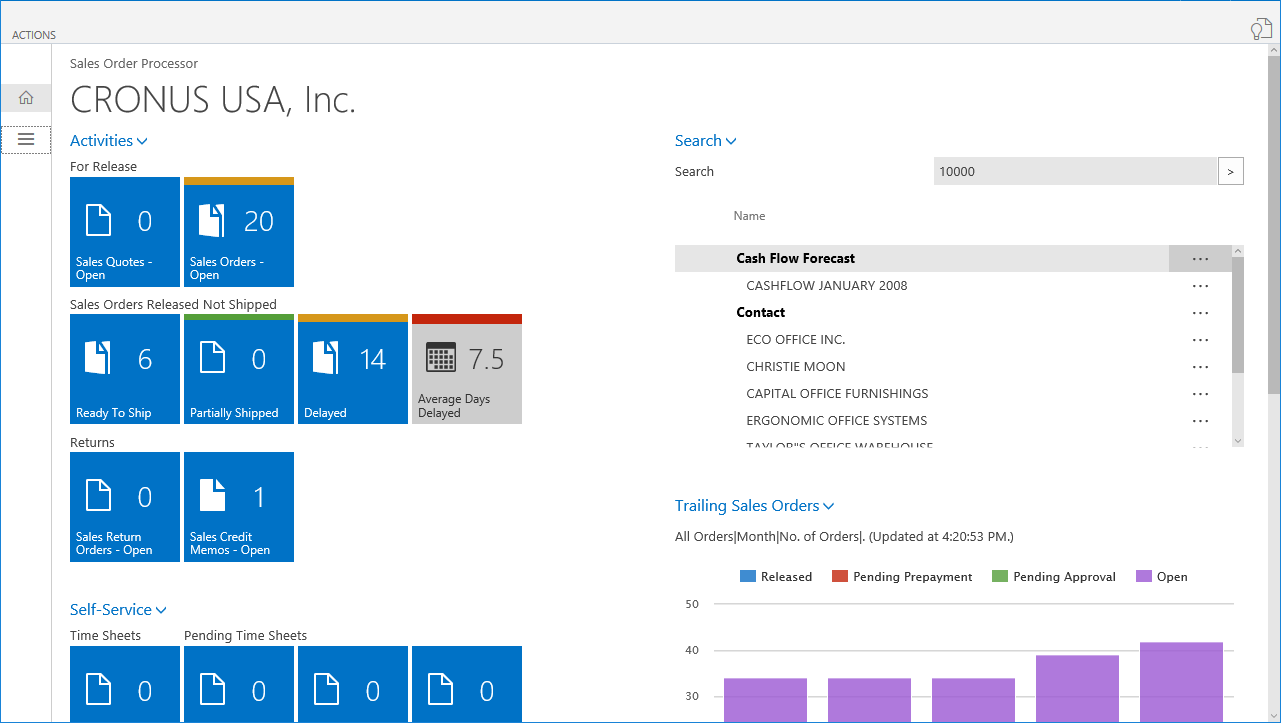The image size is (1281, 723).
Task: Expand the Trailing Sales Orders dropdown
Action: 755,506
